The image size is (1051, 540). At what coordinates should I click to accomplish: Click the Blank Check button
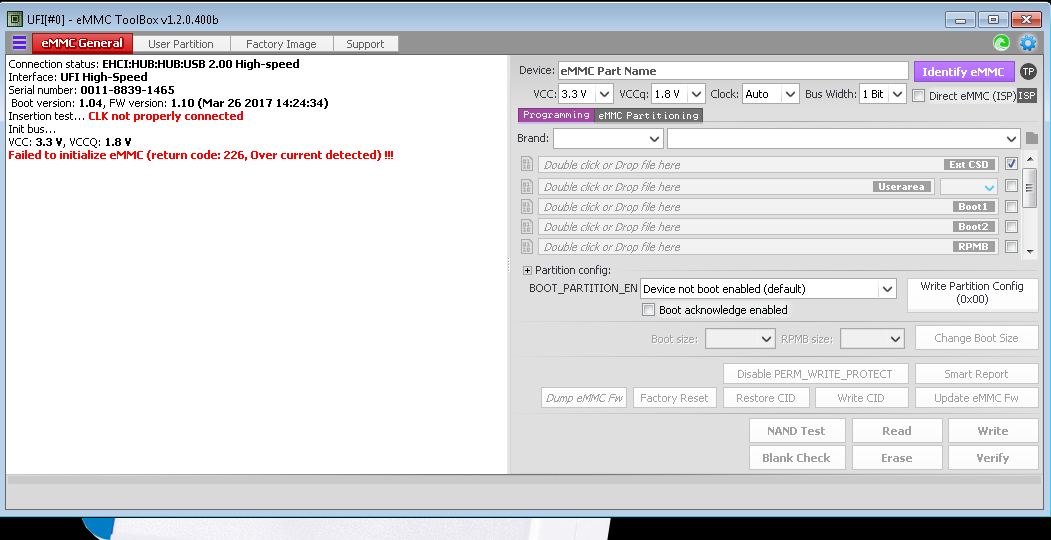tap(796, 458)
